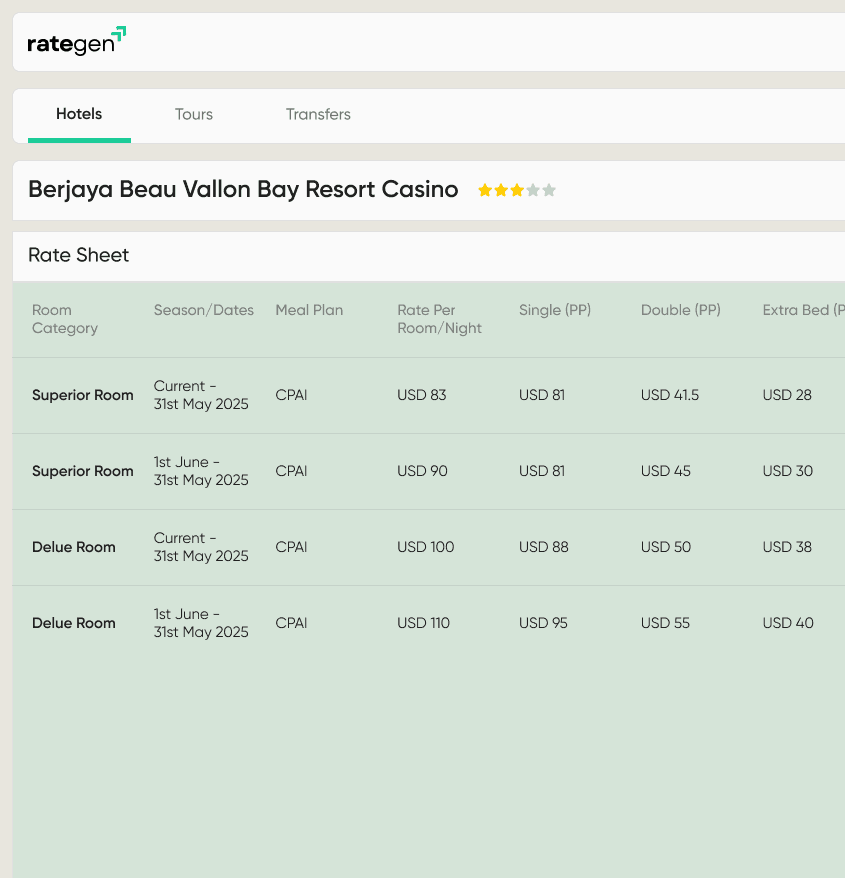Click the third filled star icon
Screen dimensions: 845x878
coord(518,189)
